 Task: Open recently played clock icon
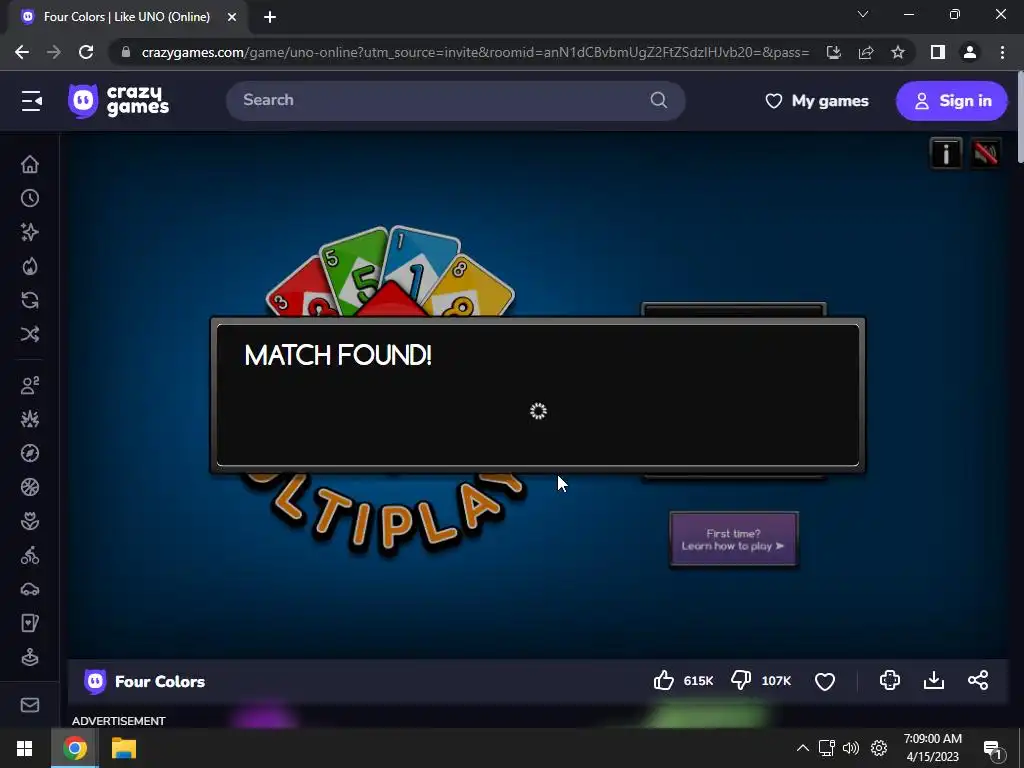pyautogui.click(x=30, y=198)
